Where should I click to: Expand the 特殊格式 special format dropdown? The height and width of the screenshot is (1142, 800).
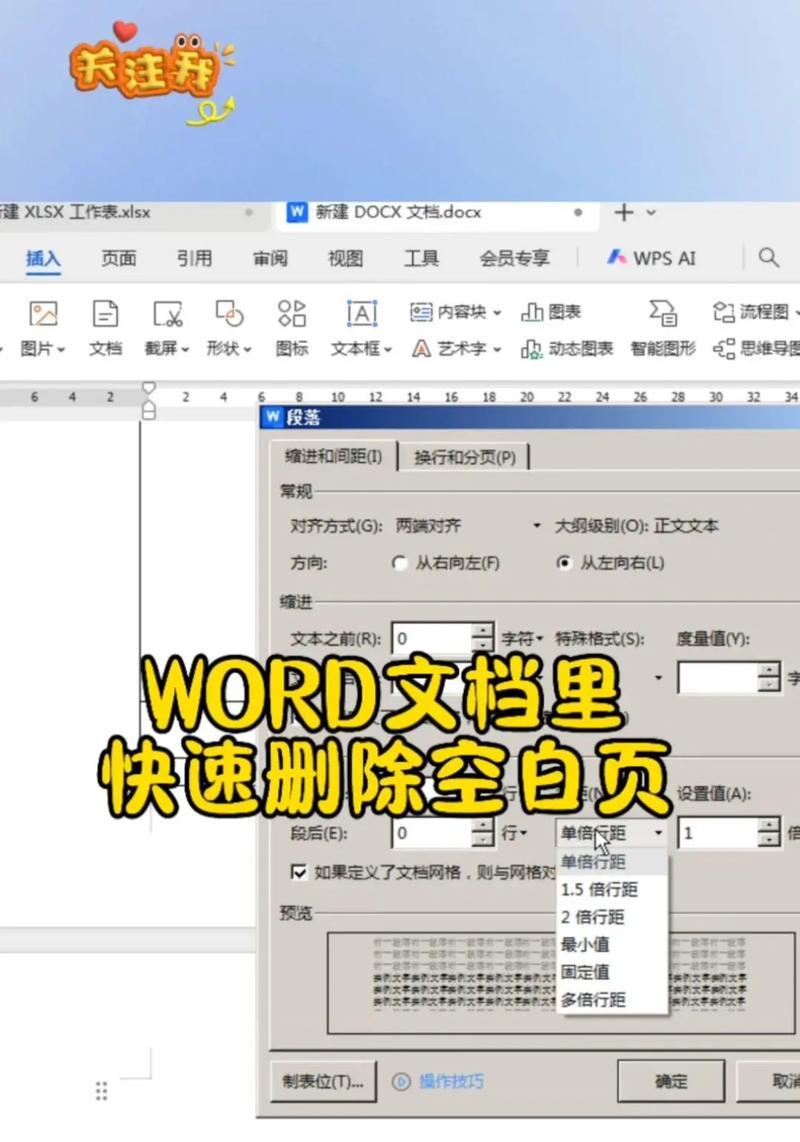coord(659,677)
